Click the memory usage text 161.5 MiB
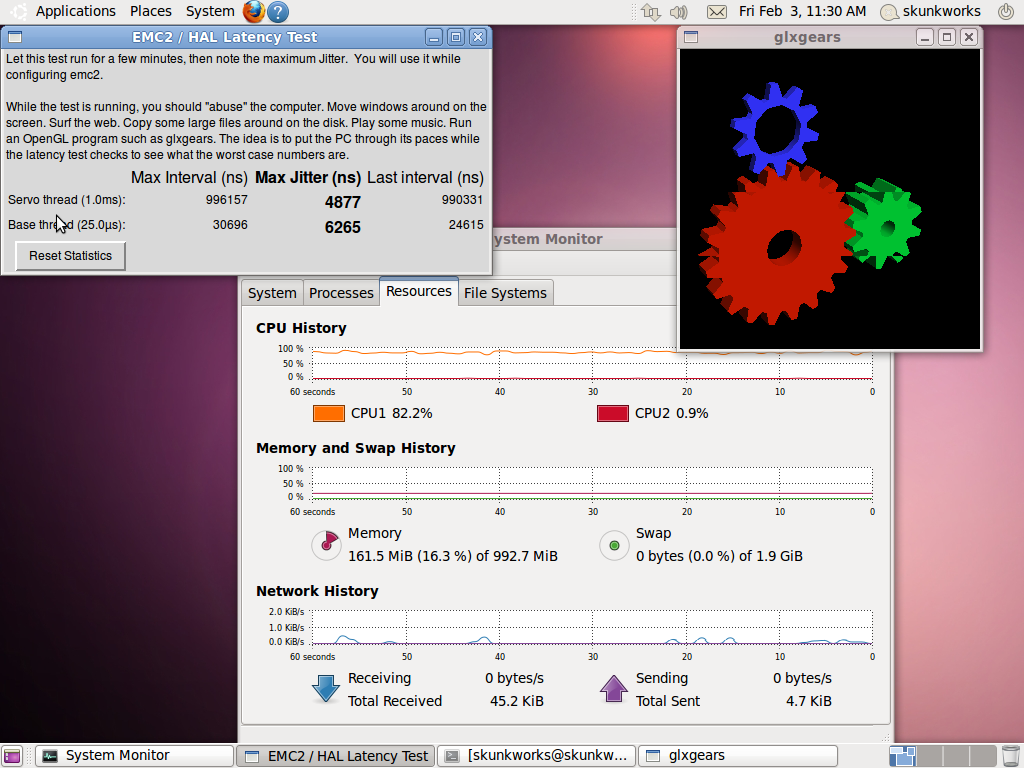This screenshot has height=768, width=1024. pyautogui.click(x=453, y=556)
